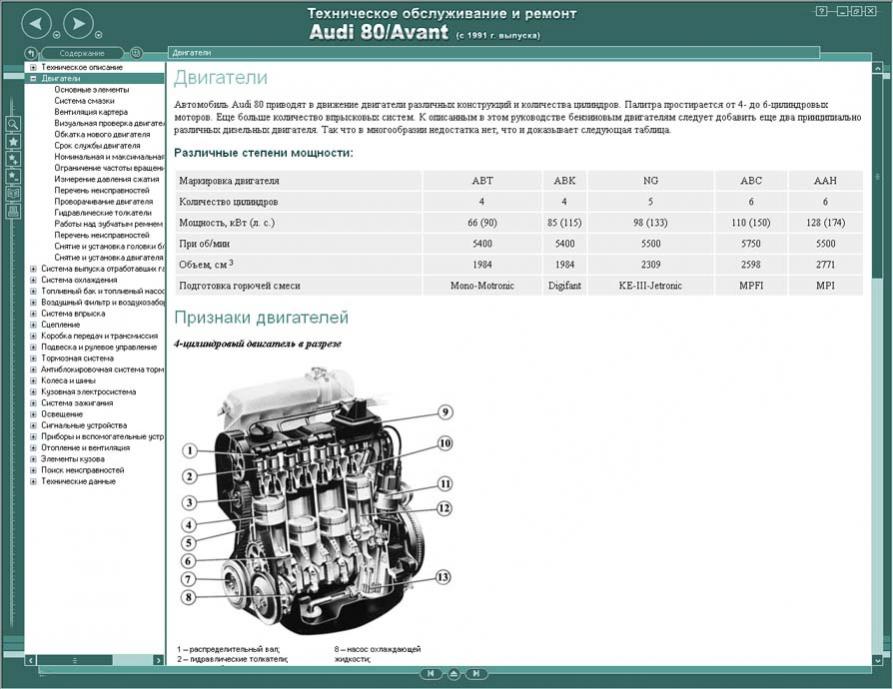
Task: Select Основные элементы in the tree
Action: pos(92,89)
